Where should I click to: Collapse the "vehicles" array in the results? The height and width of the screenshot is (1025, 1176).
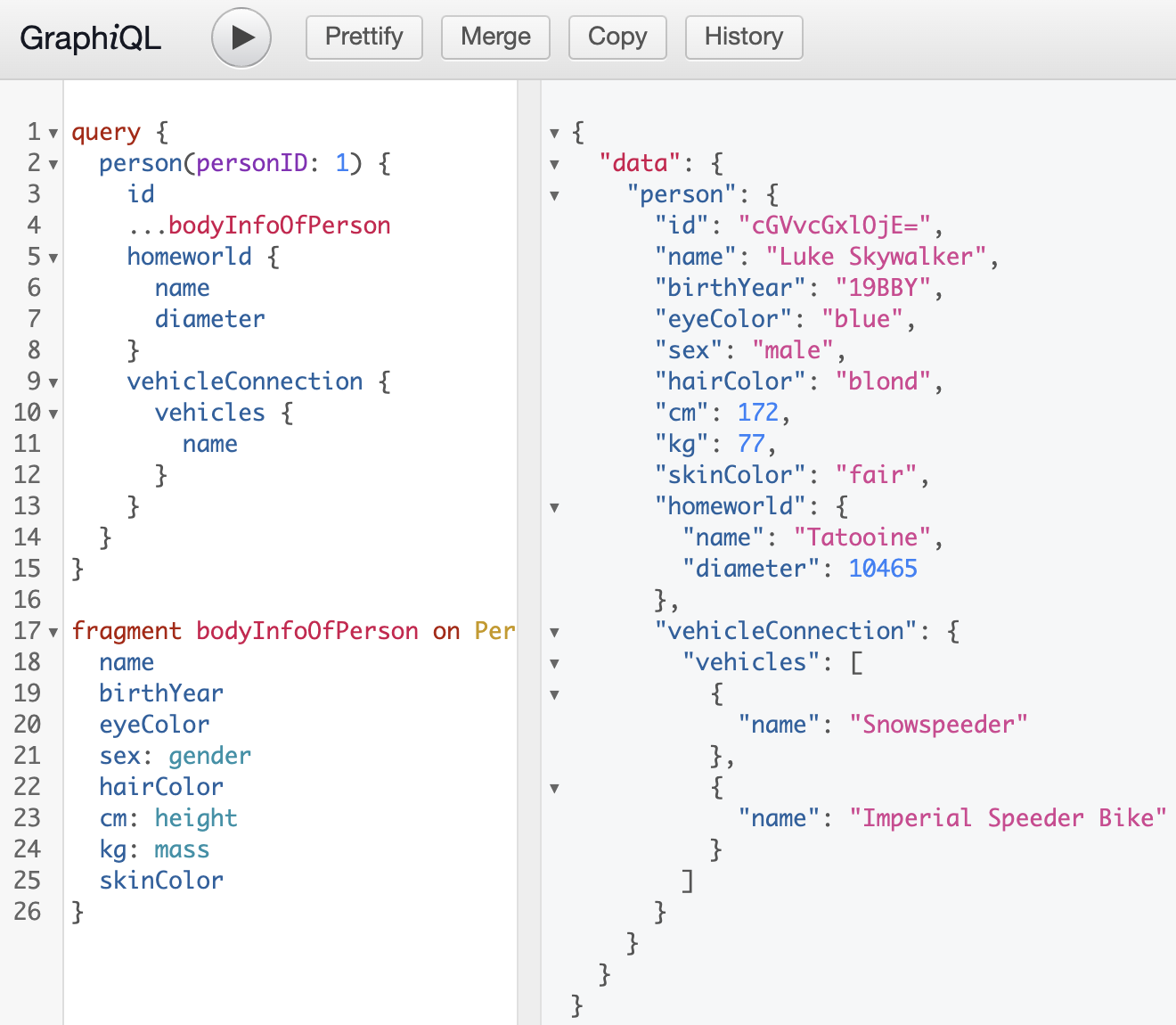[x=554, y=664]
